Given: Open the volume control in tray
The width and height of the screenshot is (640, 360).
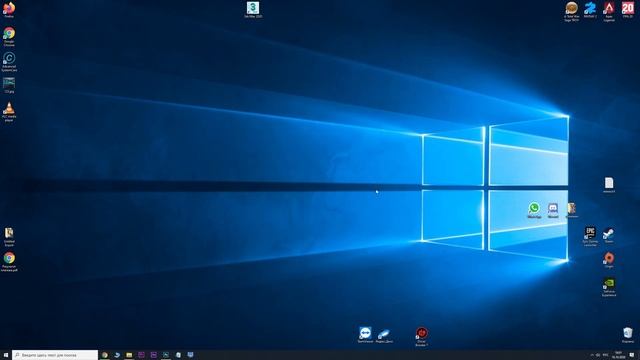Looking at the screenshot, I should pos(598,355).
